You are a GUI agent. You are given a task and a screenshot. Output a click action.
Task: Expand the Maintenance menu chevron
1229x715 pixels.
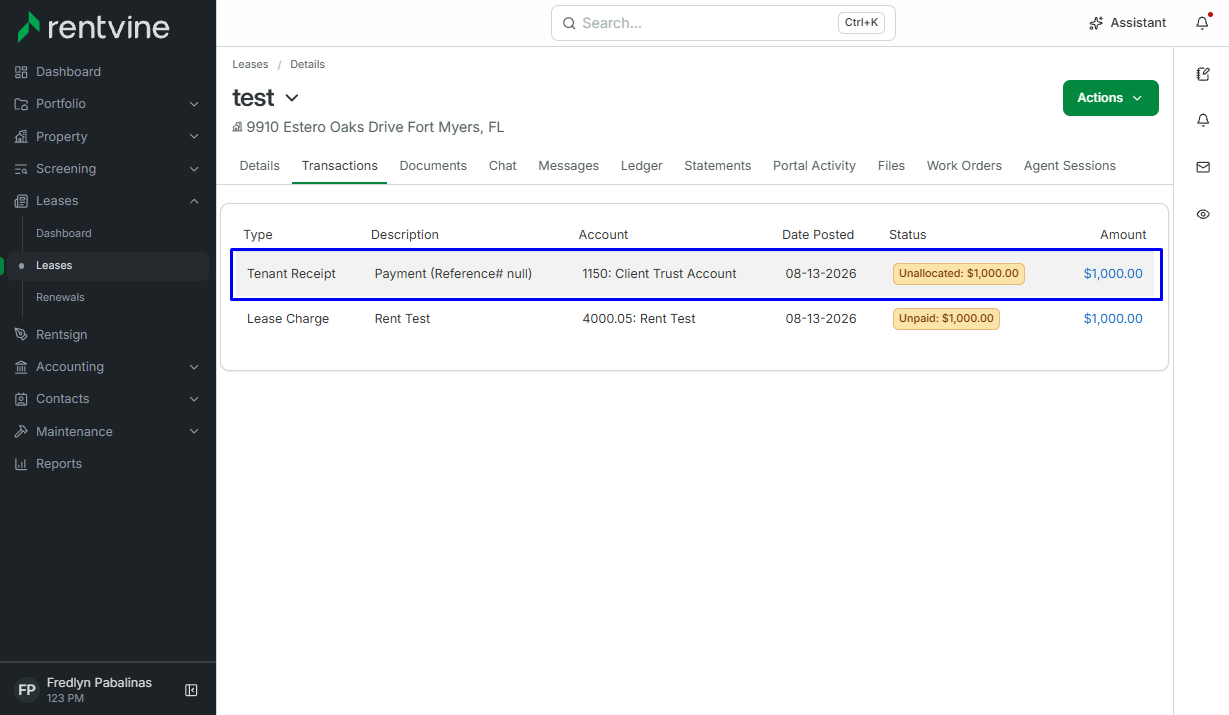[194, 432]
